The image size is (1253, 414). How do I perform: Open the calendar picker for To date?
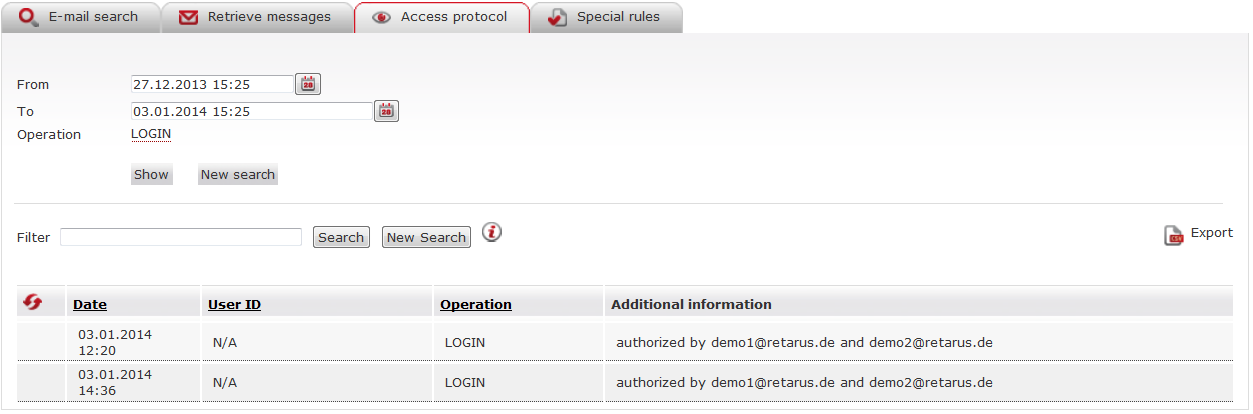point(386,111)
